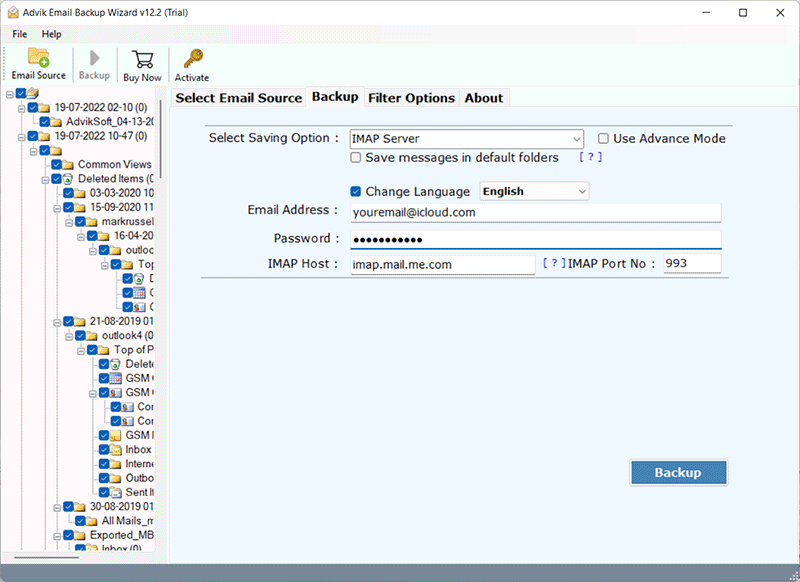Screen dimensions: 800x582
Task: Switch to the About tab
Action: click(484, 98)
